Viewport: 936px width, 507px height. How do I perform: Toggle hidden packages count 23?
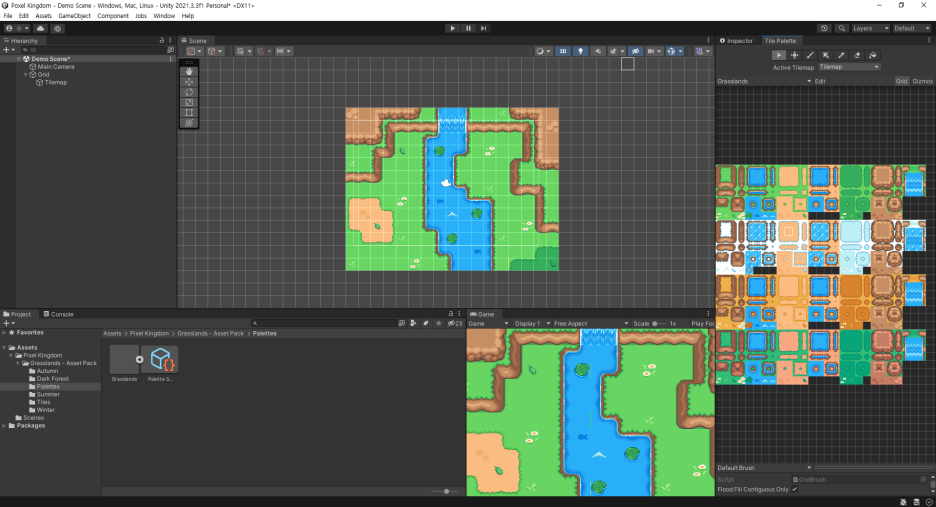click(455, 323)
